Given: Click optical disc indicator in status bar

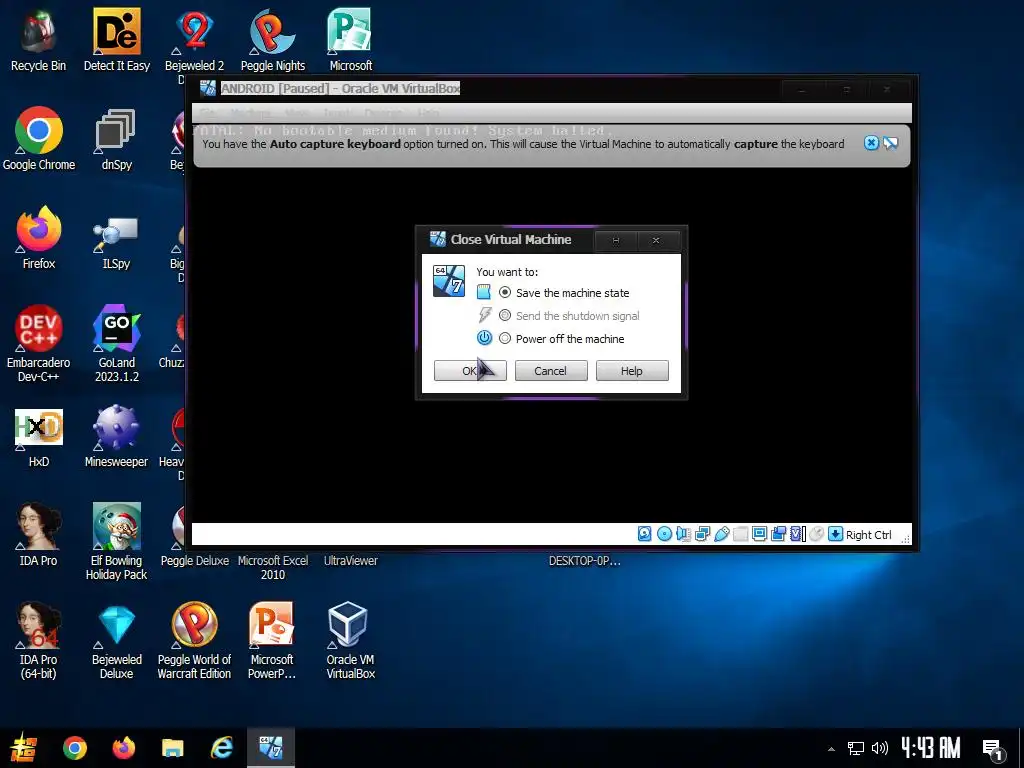Looking at the screenshot, I should (664, 534).
